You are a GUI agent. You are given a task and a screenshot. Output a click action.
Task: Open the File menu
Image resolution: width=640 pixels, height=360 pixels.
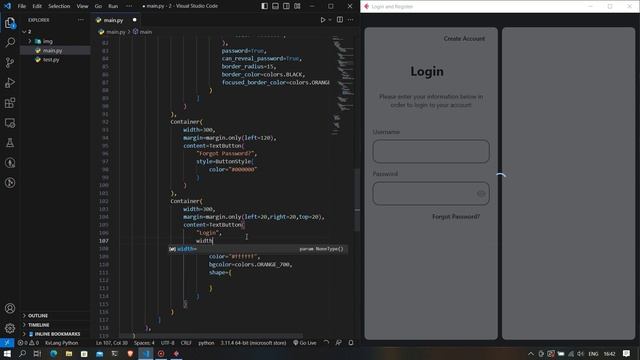click(22, 6)
